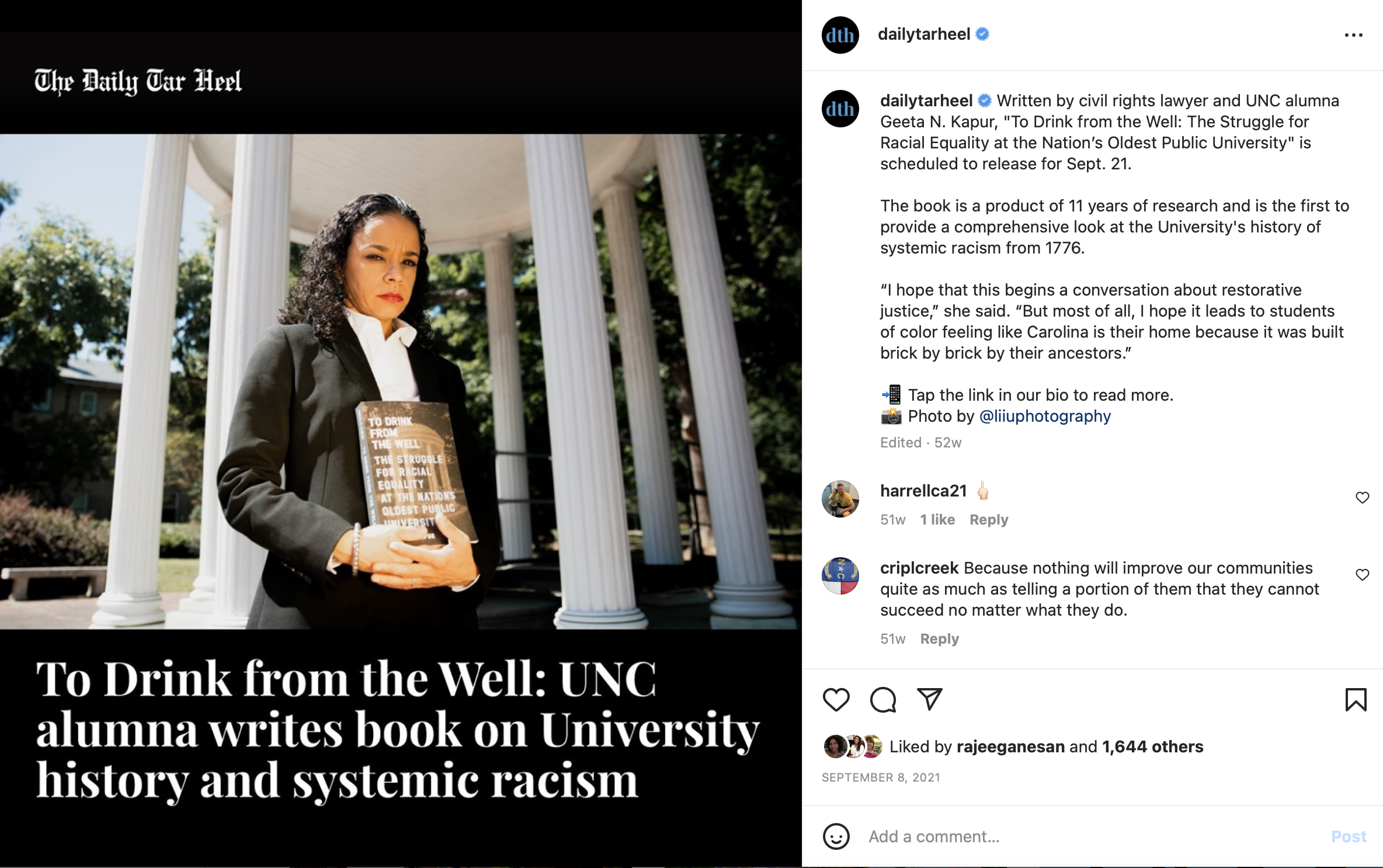The width and height of the screenshot is (1383, 868).
Task: Open emoji picker smiley icon
Action: pyautogui.click(x=836, y=836)
